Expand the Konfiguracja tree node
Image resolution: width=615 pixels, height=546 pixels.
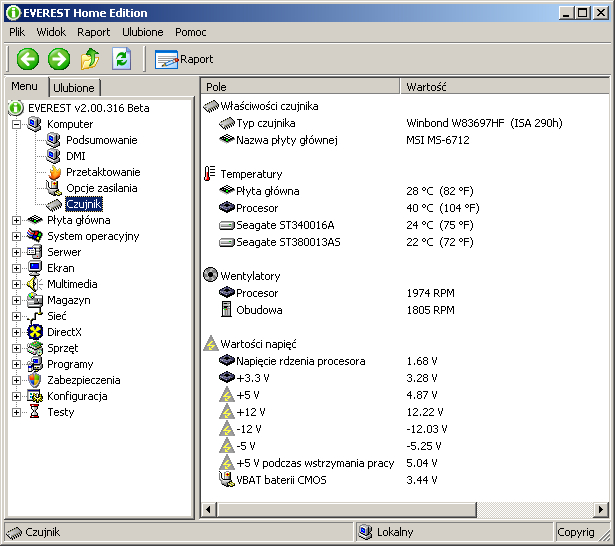(x=16, y=397)
